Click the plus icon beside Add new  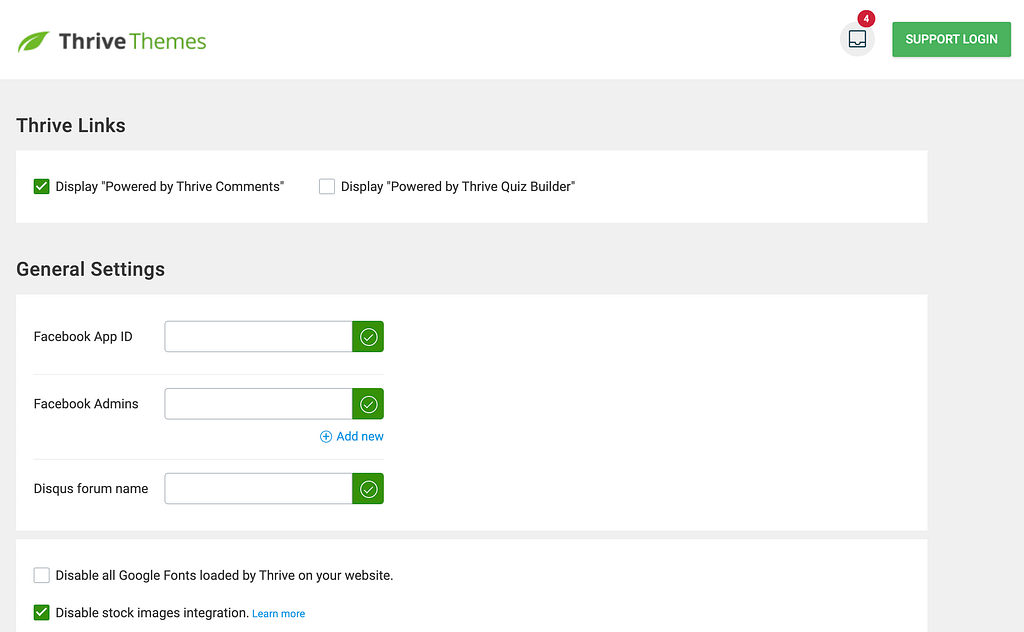click(x=325, y=437)
